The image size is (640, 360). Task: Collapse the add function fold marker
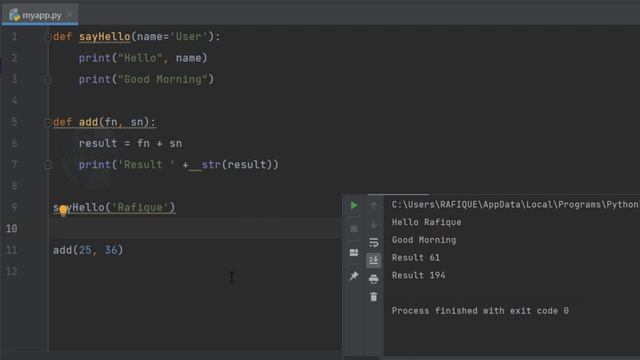(x=47, y=122)
